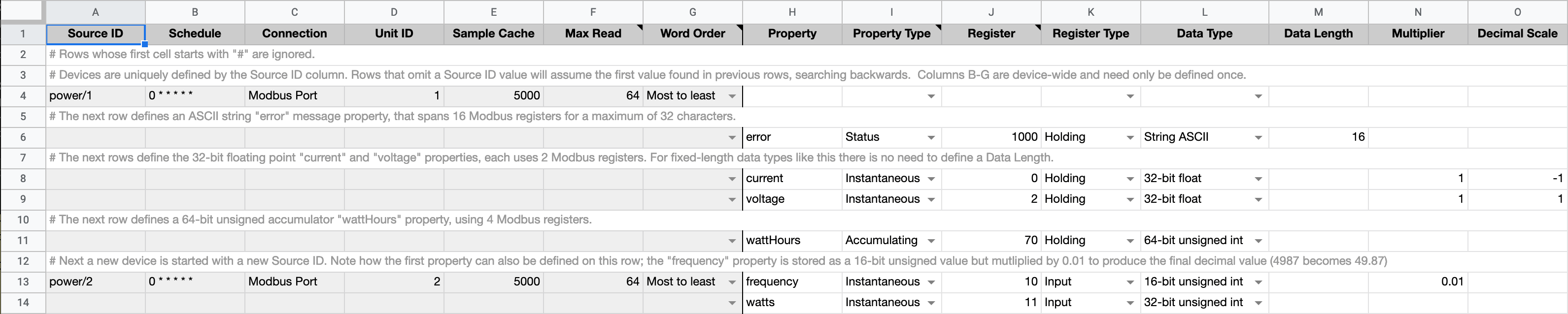
Task: Select the cell containing power/2
Action: 95,282
